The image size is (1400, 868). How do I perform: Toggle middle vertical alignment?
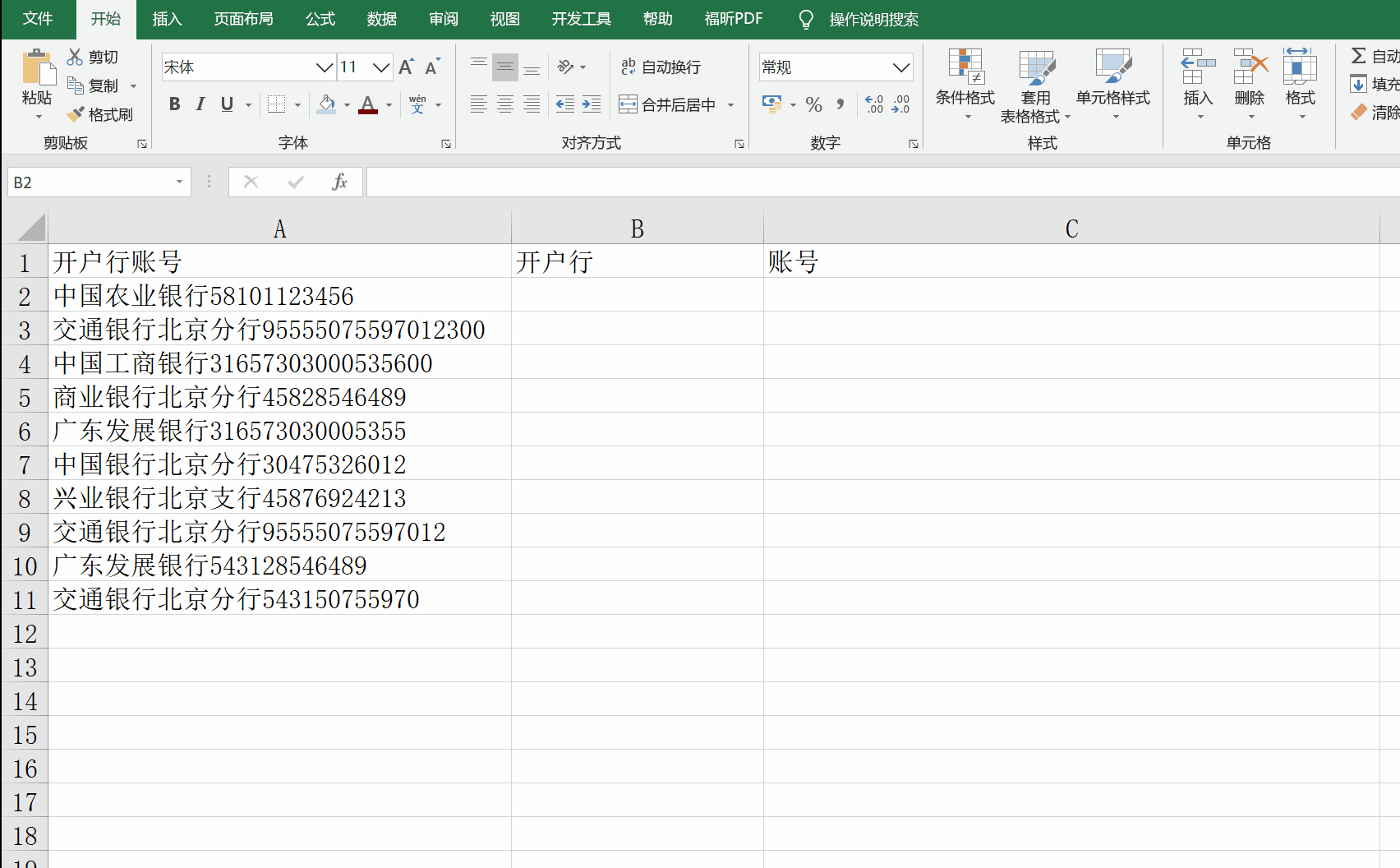[505, 67]
